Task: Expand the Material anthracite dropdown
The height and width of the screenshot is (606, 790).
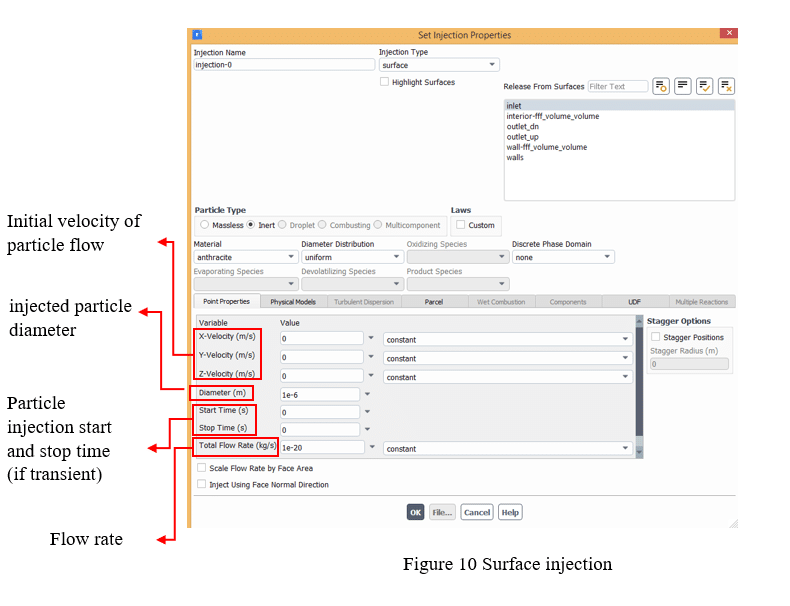Action: 245,257
